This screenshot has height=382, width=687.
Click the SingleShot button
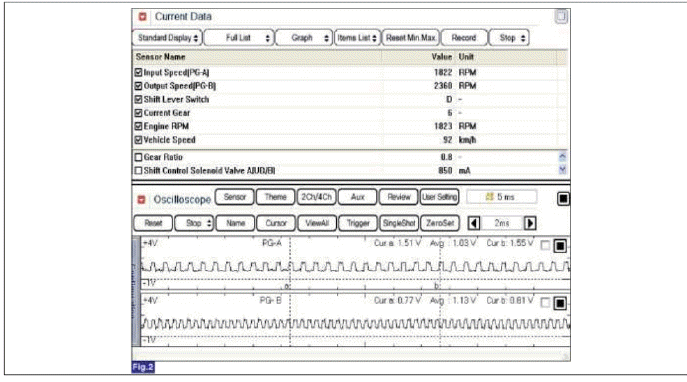pyautogui.click(x=399, y=223)
